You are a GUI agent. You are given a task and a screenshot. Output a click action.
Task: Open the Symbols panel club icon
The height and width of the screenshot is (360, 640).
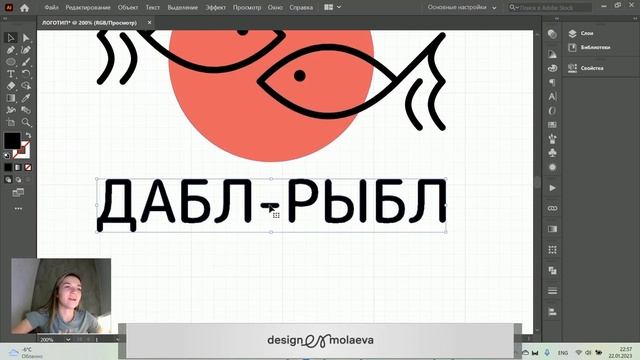552,153
